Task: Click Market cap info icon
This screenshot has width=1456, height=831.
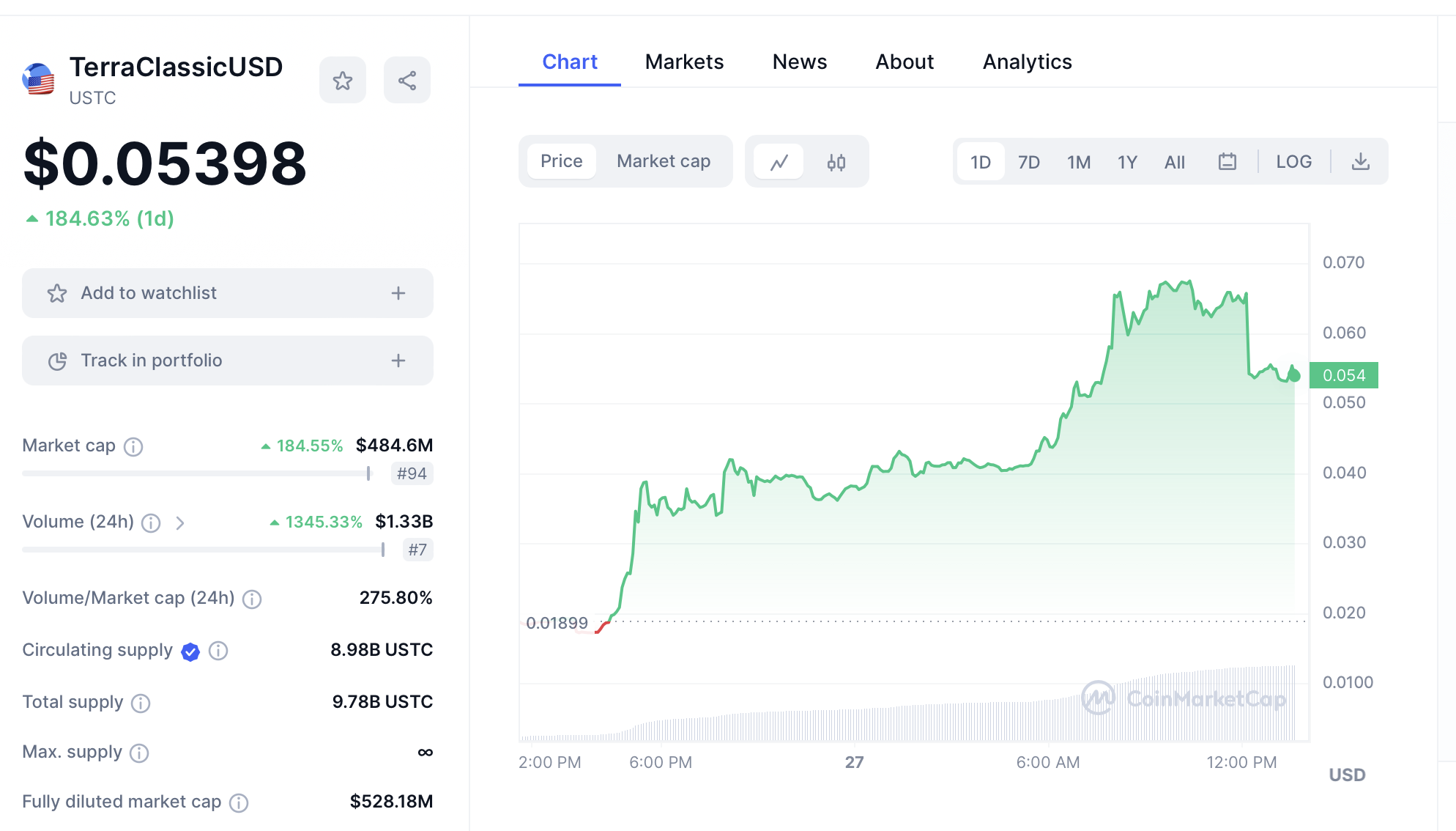Action: [x=133, y=446]
